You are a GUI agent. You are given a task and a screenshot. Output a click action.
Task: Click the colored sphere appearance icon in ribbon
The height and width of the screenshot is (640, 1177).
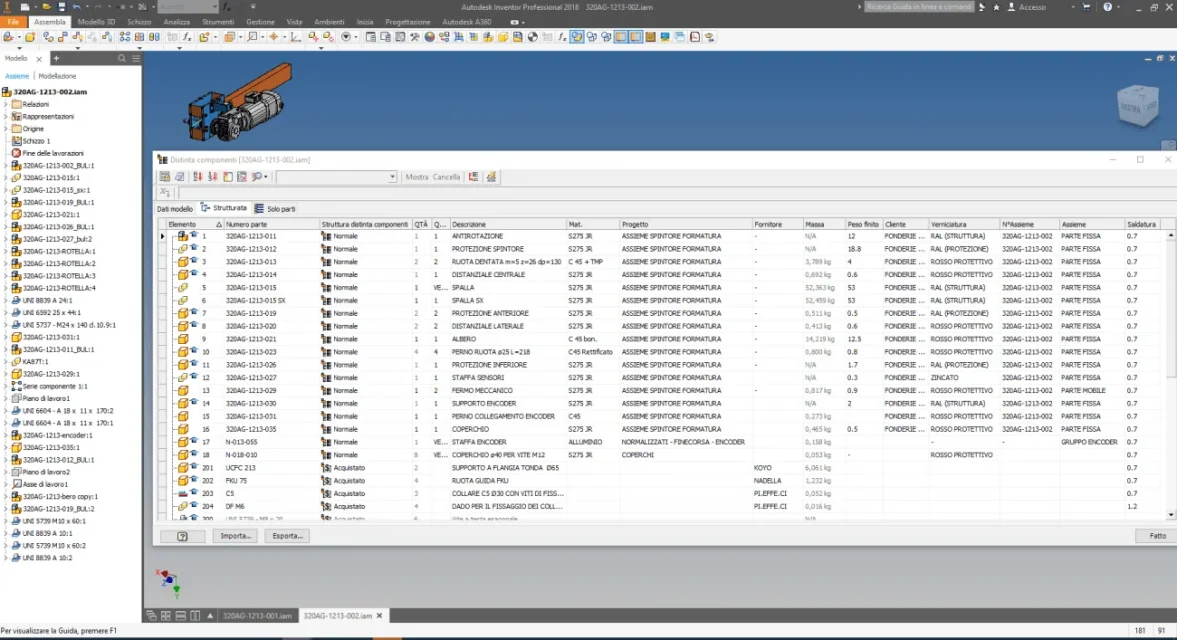[429, 37]
